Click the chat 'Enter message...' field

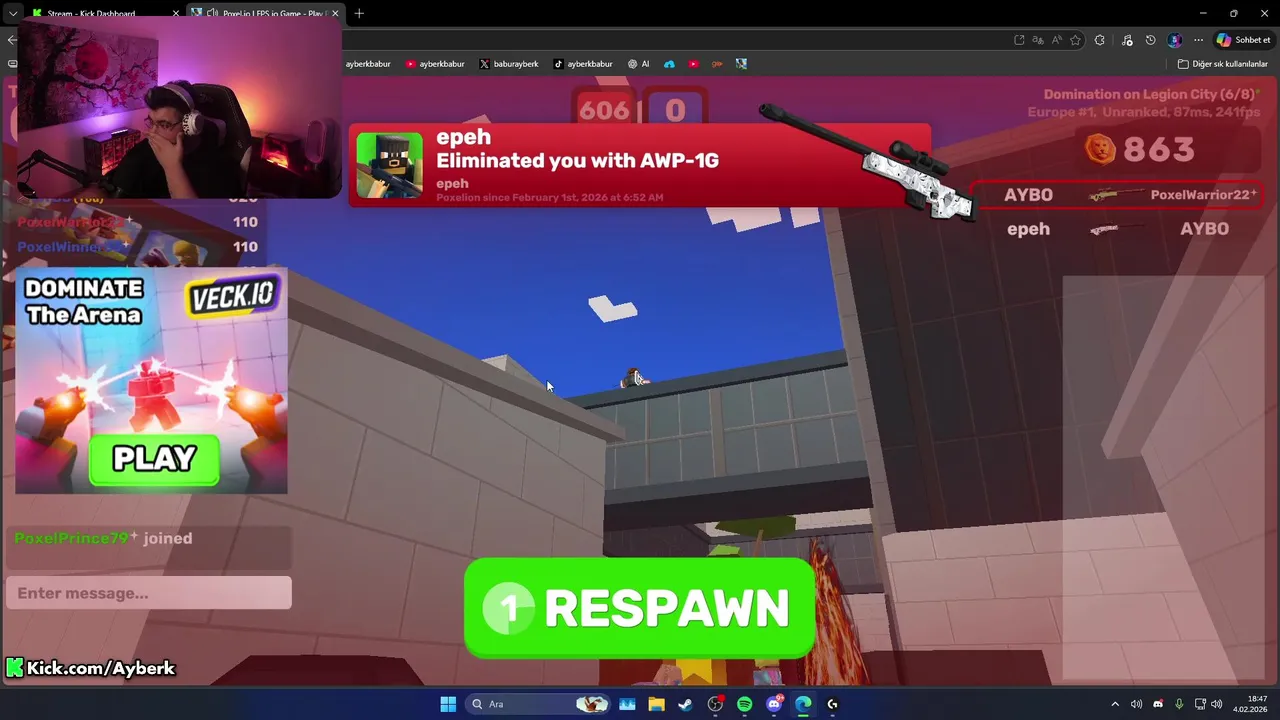149,593
